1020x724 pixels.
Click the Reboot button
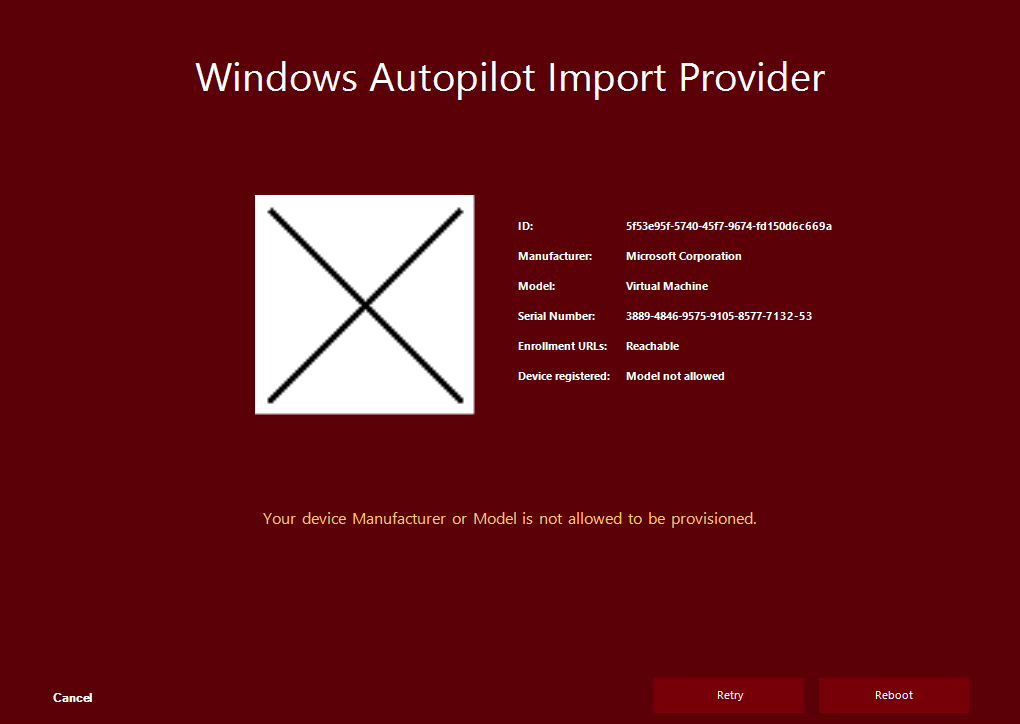(893, 695)
